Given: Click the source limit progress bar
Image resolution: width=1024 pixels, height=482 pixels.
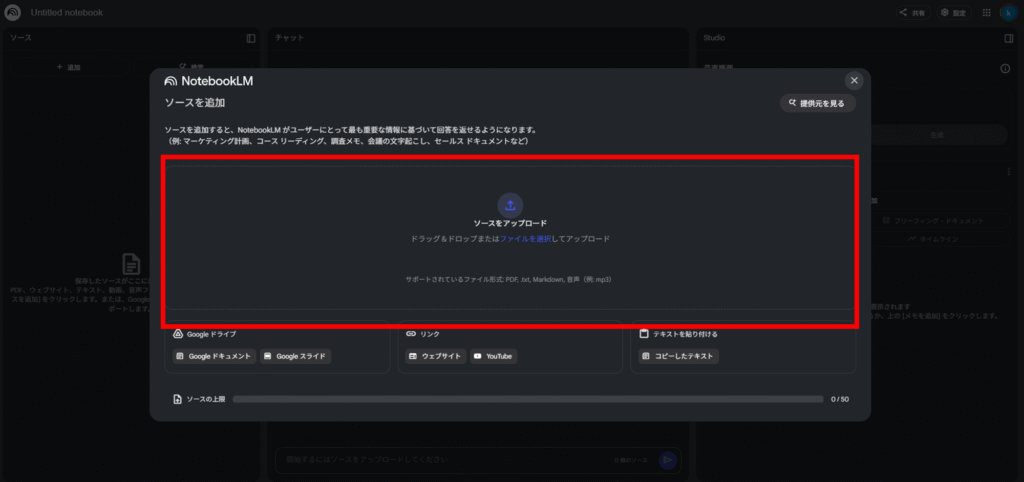Looking at the screenshot, I should coord(528,399).
